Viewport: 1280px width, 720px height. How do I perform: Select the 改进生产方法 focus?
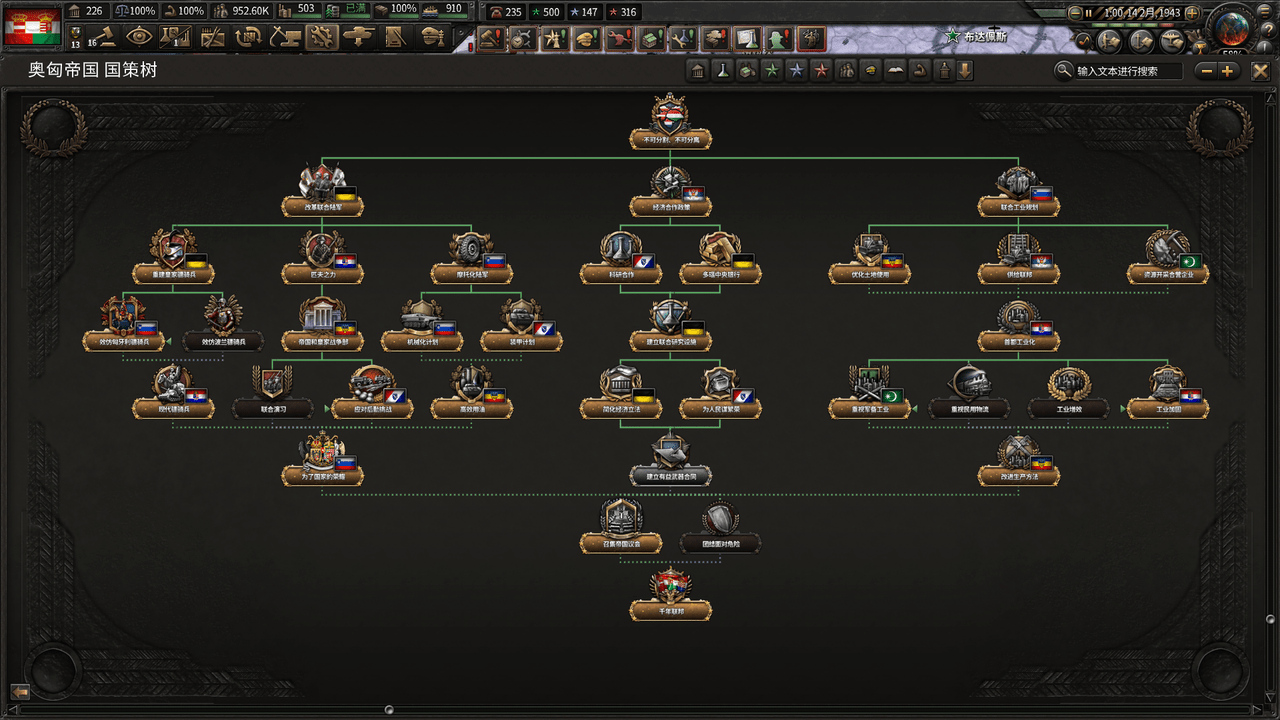[x=1018, y=459]
